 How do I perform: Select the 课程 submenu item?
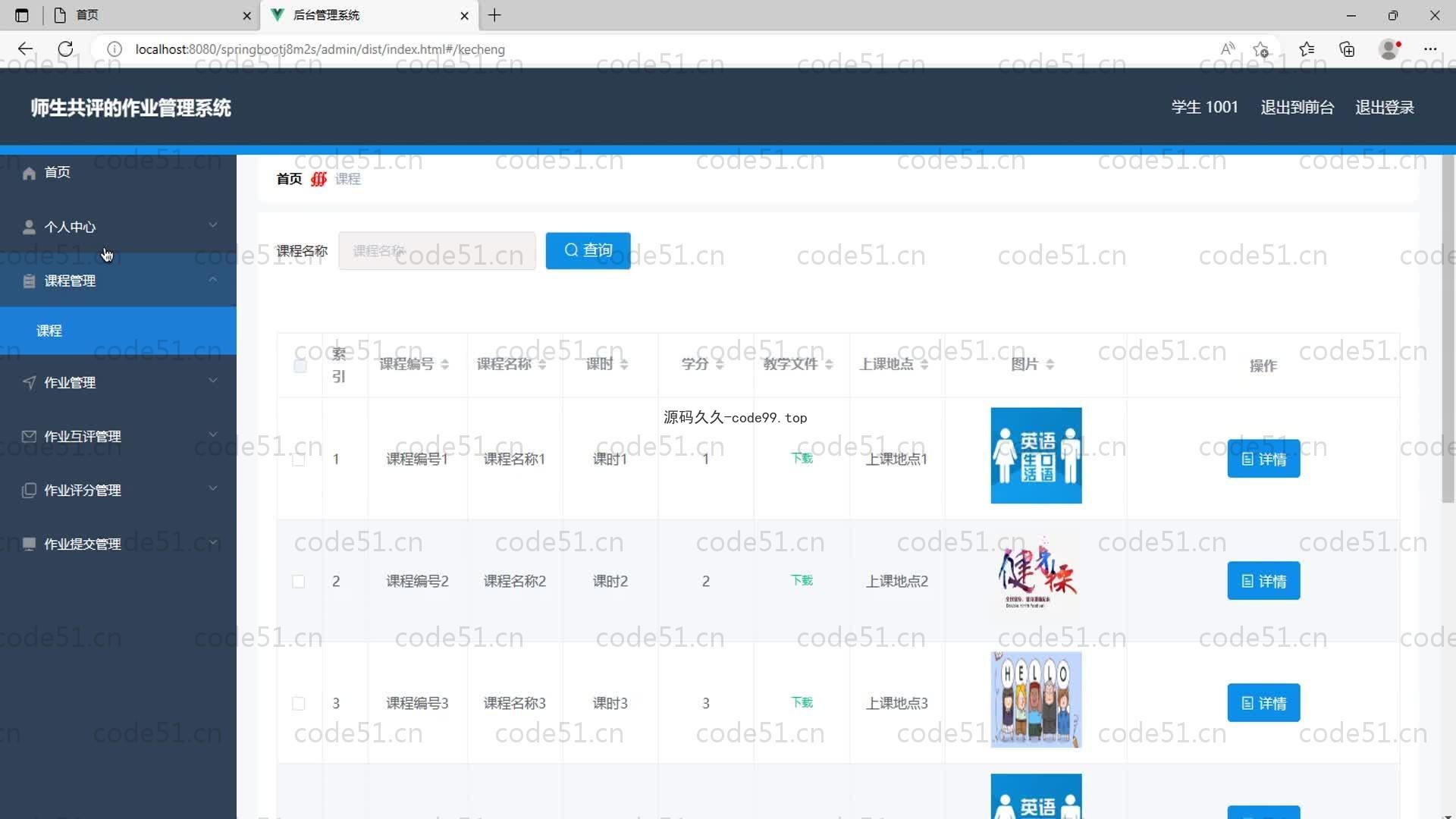click(49, 331)
